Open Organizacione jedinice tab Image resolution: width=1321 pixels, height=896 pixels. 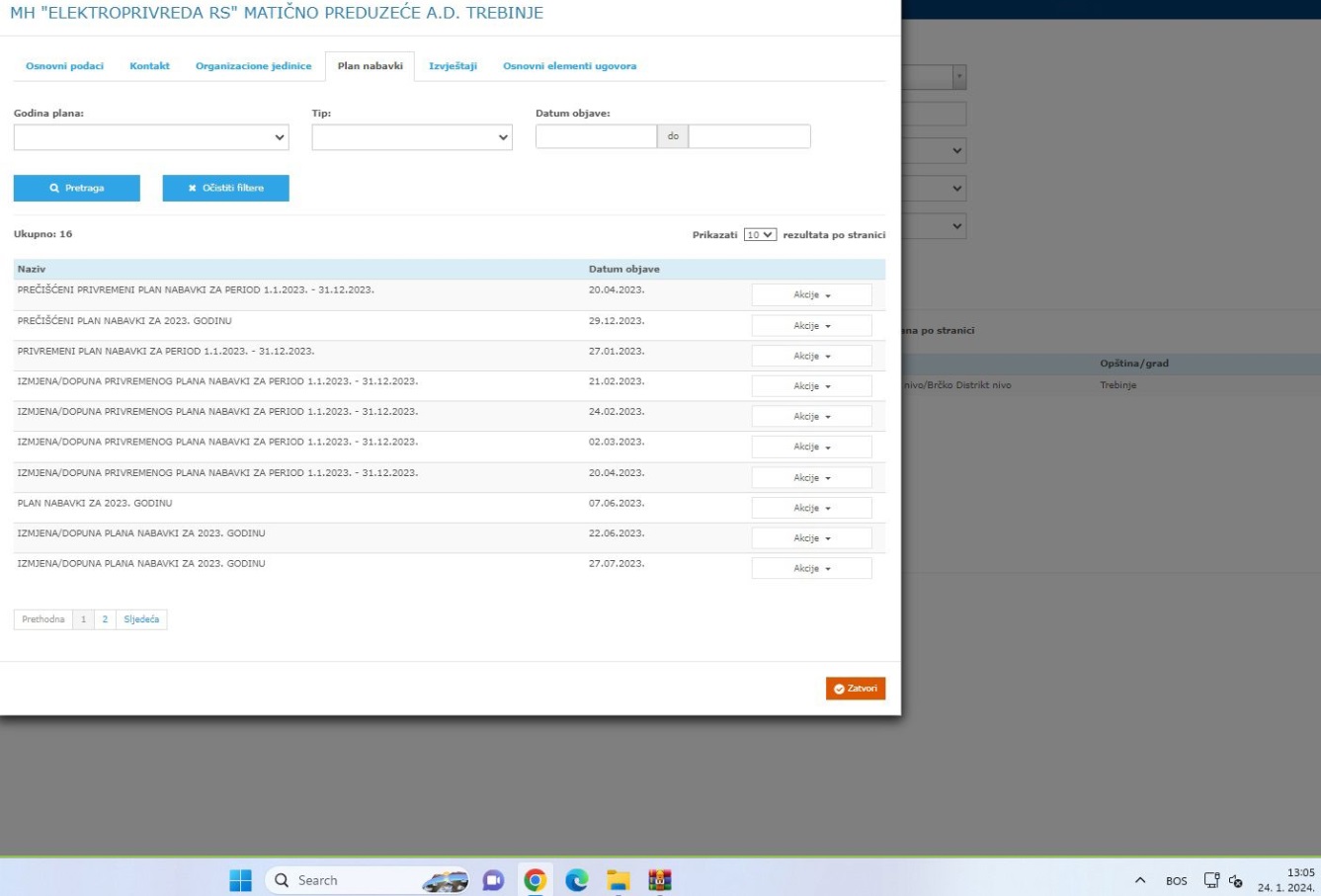pyautogui.click(x=253, y=66)
